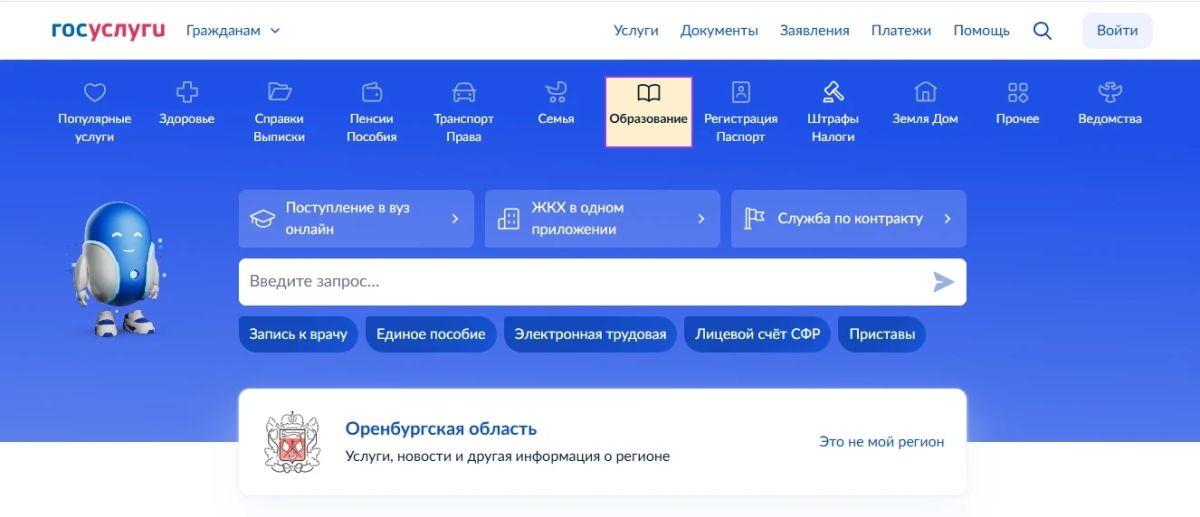Choose the Запись к врачу quick chip

click(298, 334)
